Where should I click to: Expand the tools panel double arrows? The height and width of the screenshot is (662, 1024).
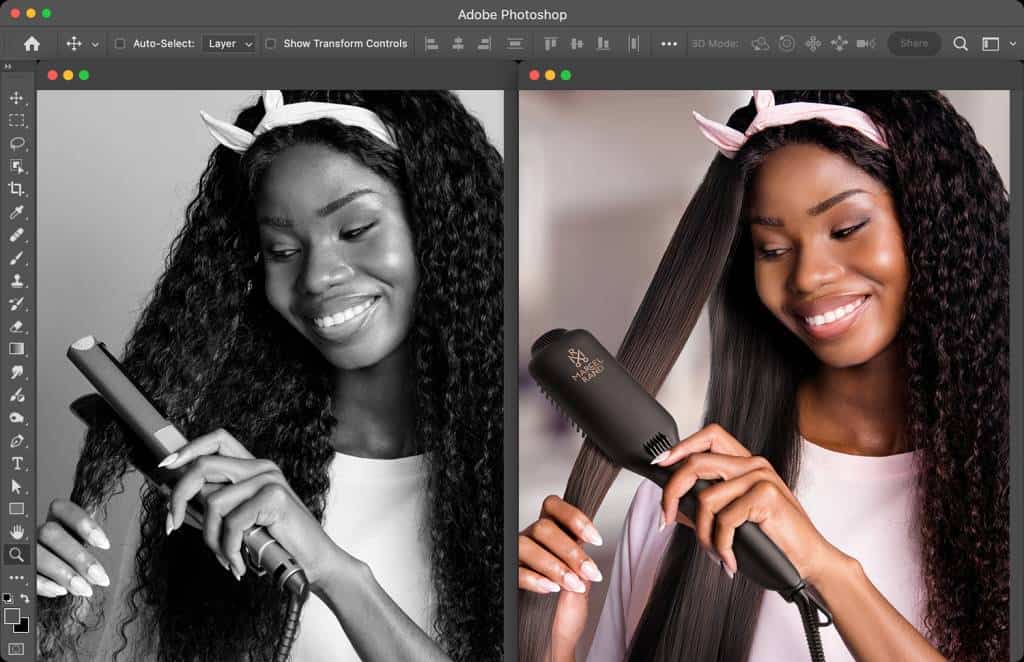8,67
